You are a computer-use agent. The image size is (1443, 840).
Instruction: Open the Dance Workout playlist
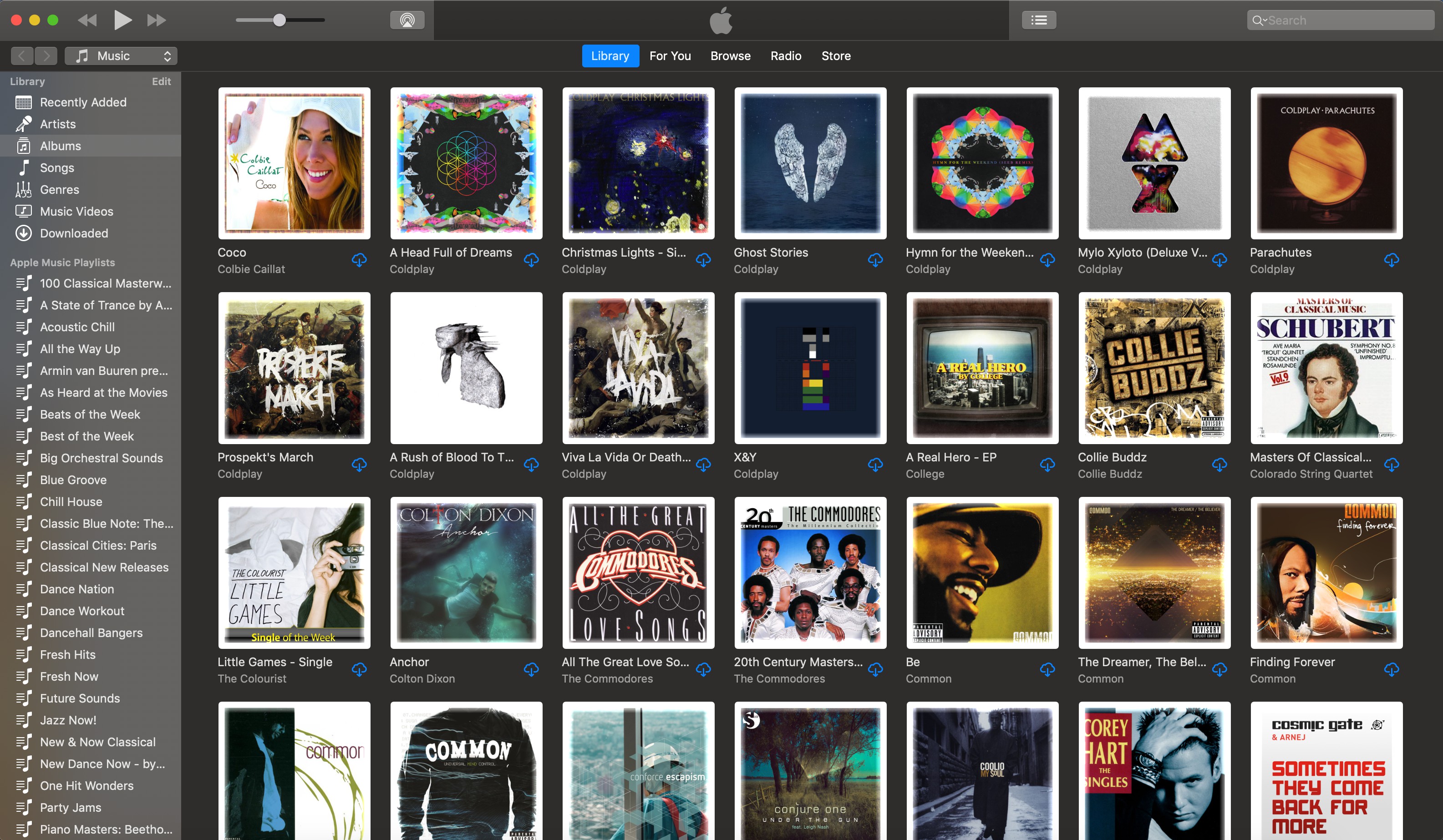[91, 610]
